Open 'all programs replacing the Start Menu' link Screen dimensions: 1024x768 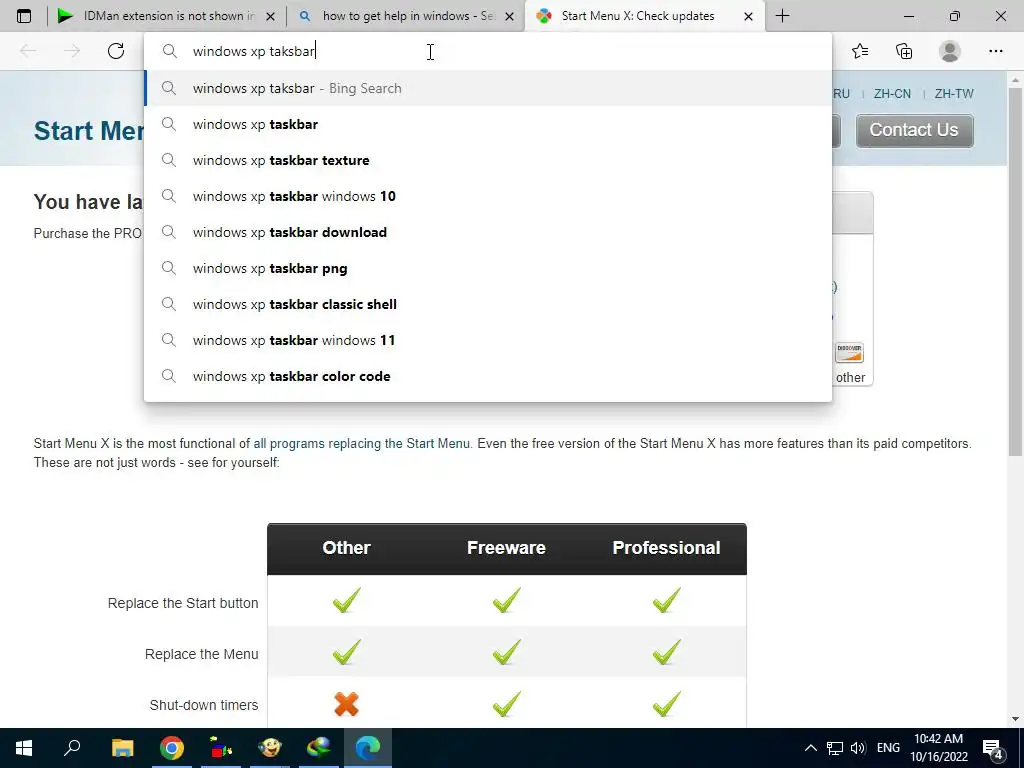[362, 443]
